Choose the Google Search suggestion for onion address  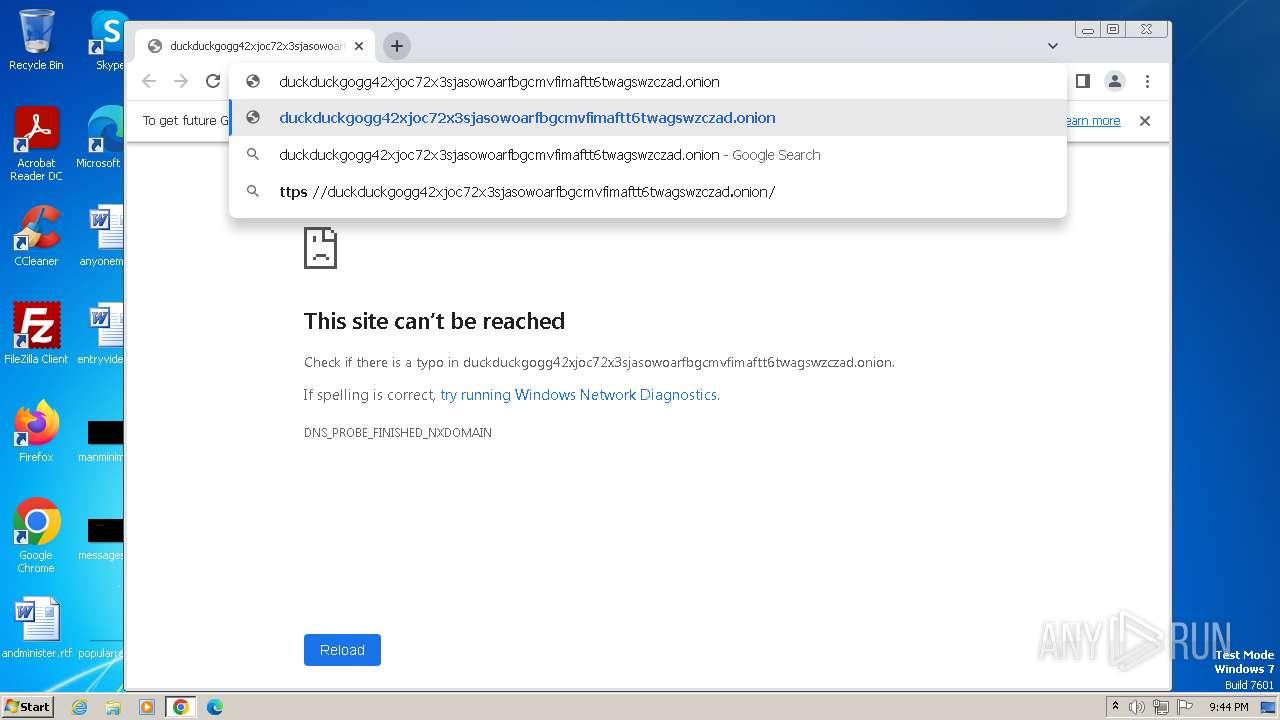(648, 155)
